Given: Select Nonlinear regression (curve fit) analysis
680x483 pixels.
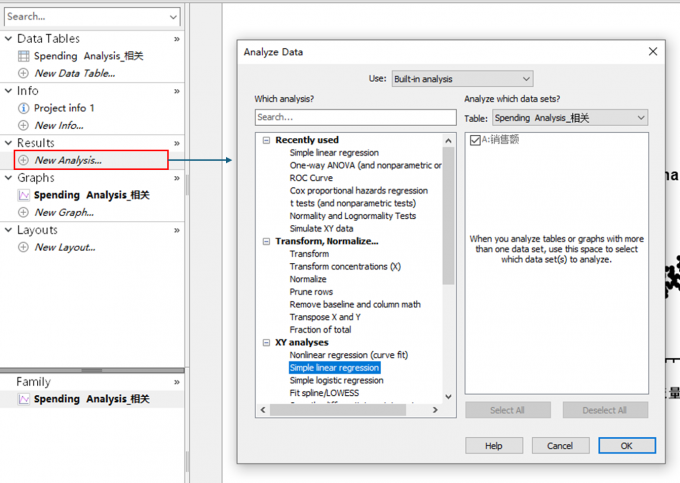Looking at the screenshot, I should coord(348,355).
